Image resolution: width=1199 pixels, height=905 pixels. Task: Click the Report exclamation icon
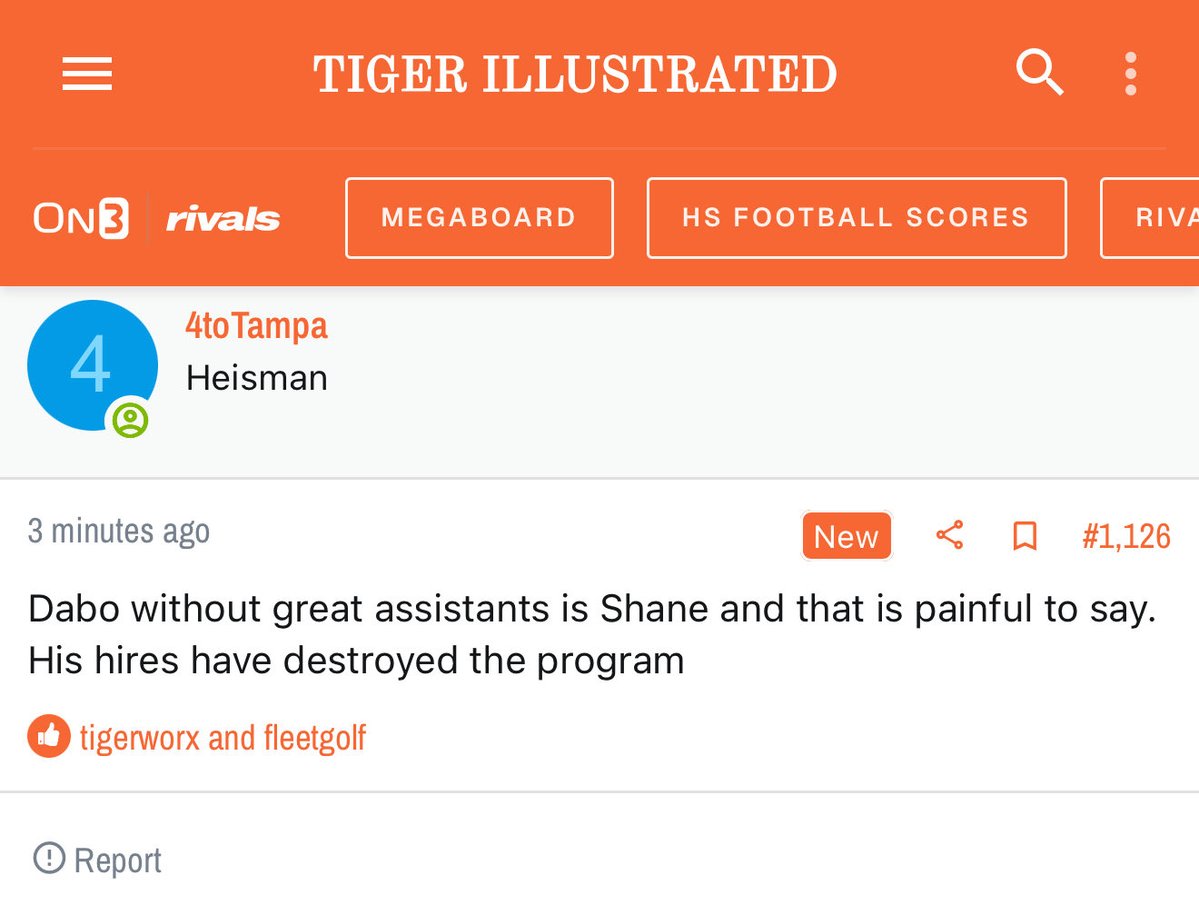tap(48, 858)
